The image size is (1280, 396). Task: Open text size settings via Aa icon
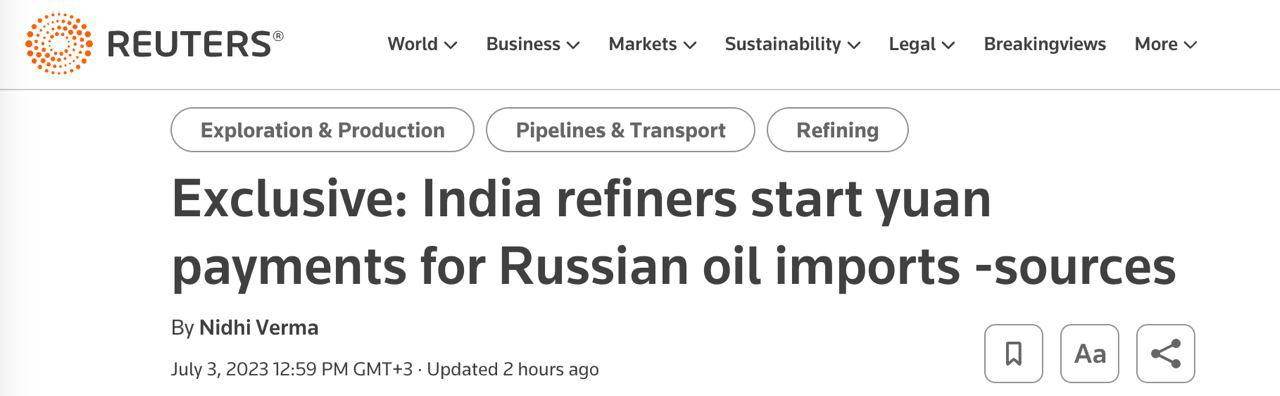(x=1090, y=353)
